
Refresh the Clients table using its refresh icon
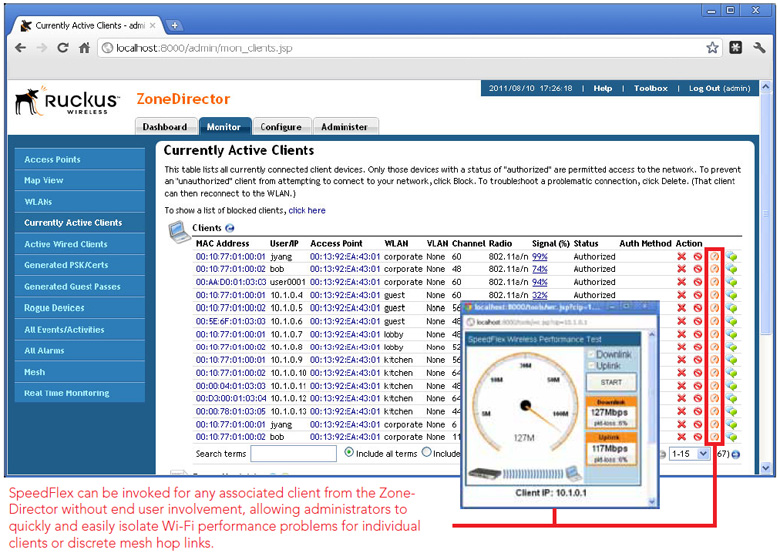230,228
